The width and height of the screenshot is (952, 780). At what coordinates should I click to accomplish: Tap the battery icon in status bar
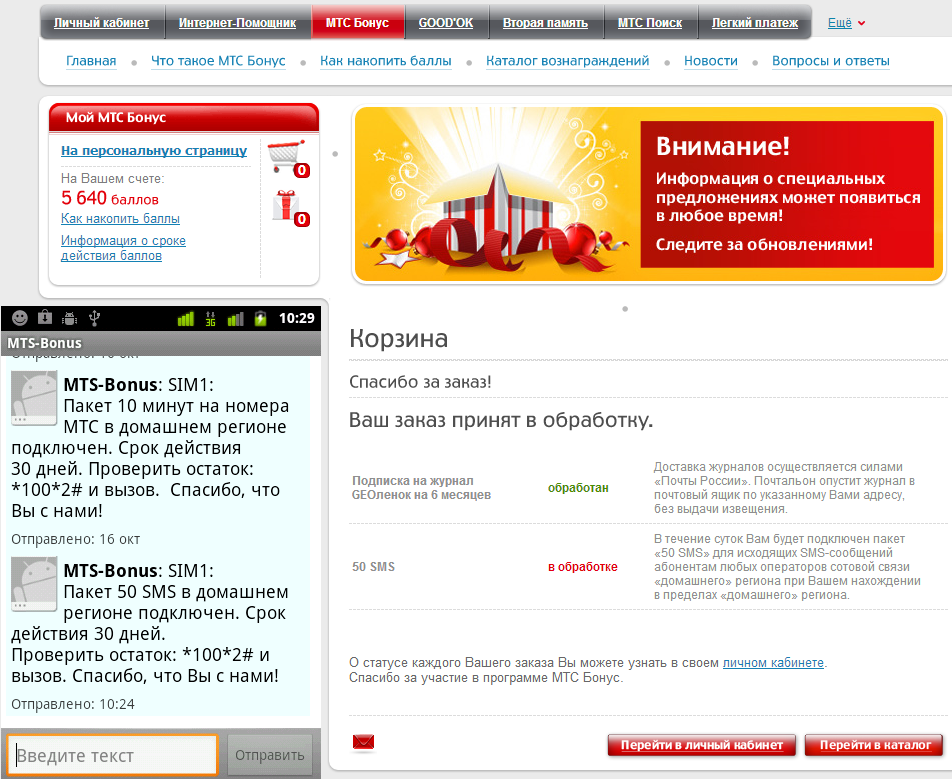click(261, 319)
